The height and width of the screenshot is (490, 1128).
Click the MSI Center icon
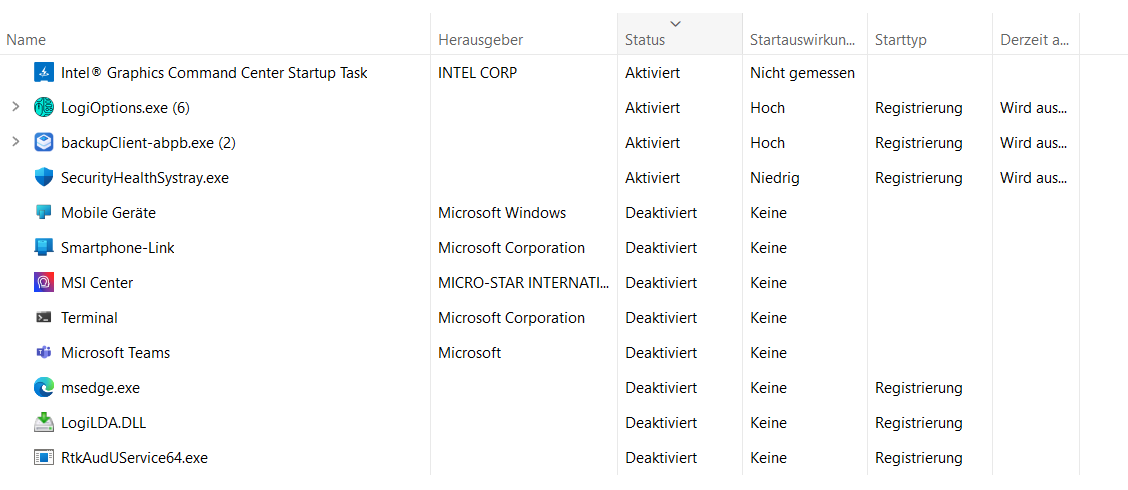coord(44,283)
